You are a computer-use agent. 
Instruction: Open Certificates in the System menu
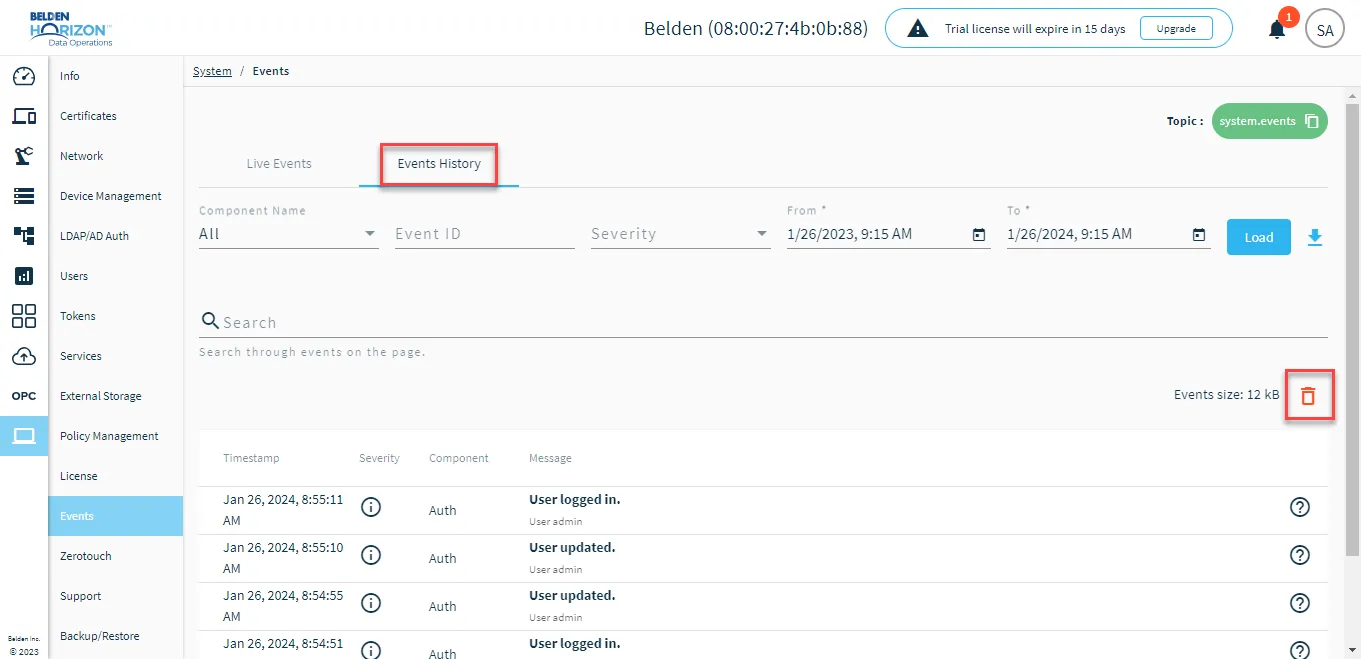tap(88, 116)
